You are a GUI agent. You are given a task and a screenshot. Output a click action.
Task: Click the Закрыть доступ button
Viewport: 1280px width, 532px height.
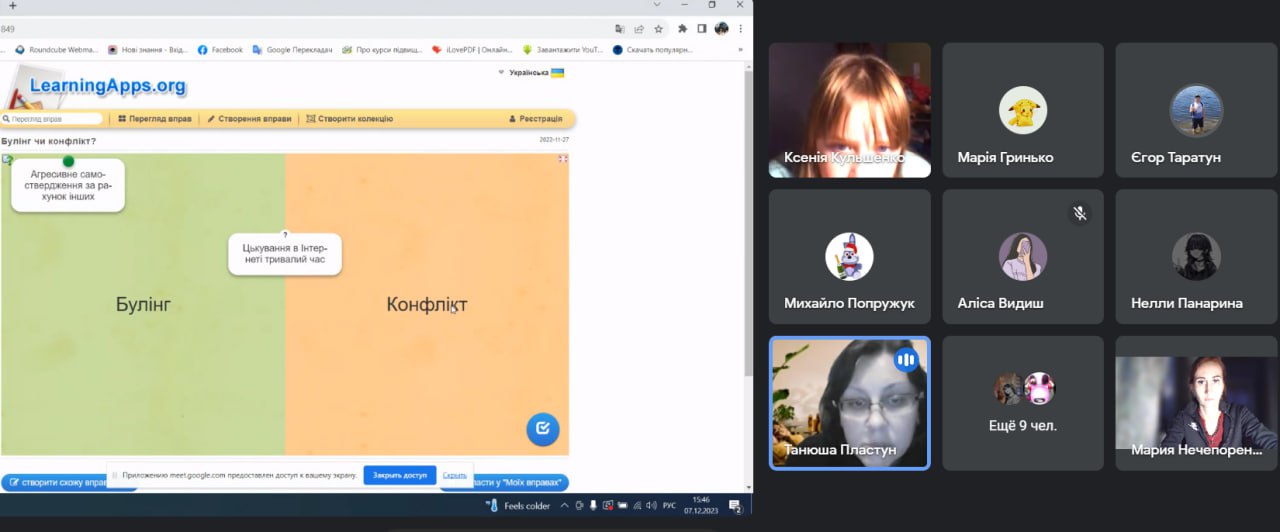(399, 475)
